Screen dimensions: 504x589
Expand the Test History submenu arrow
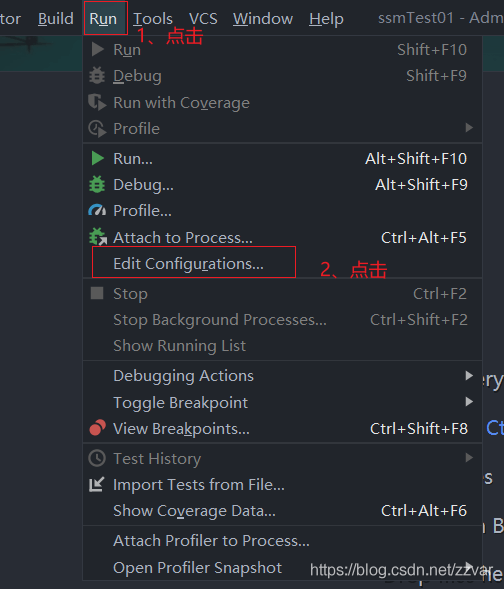(x=469, y=458)
